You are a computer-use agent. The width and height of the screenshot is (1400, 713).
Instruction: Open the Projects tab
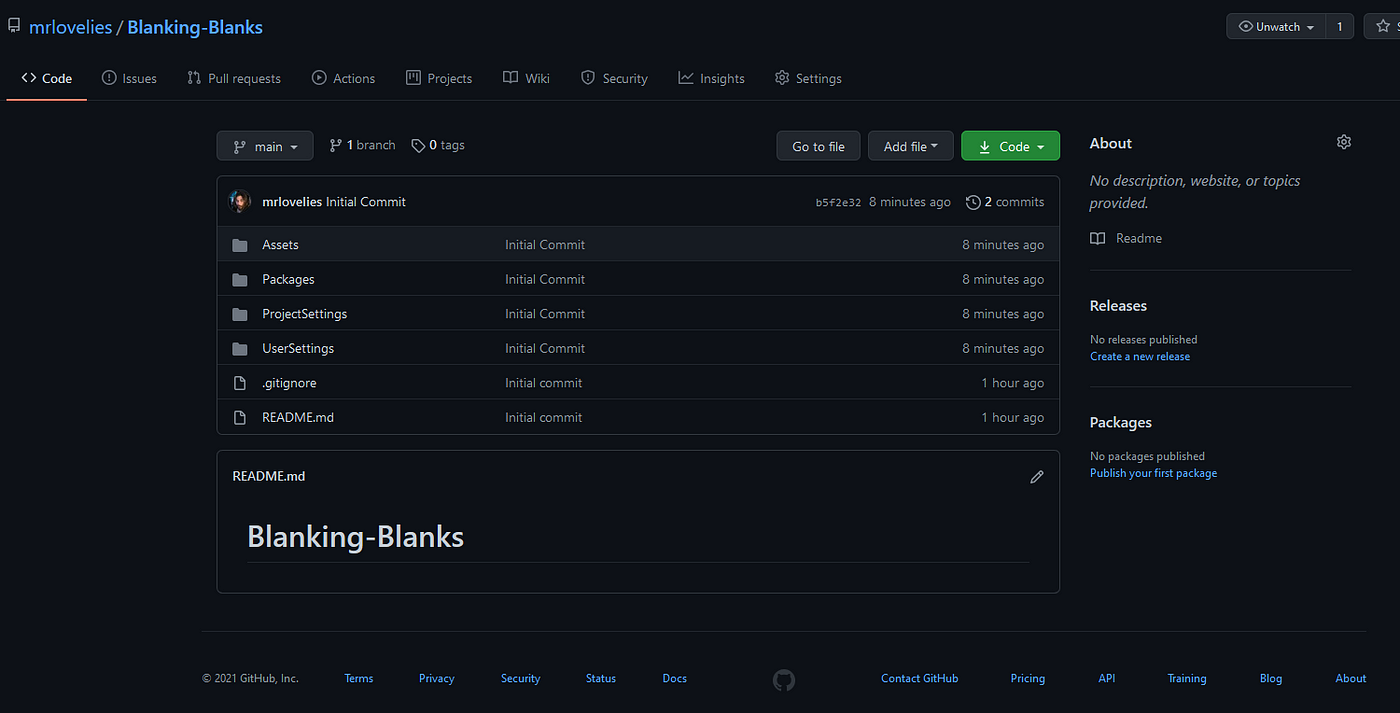tap(439, 78)
